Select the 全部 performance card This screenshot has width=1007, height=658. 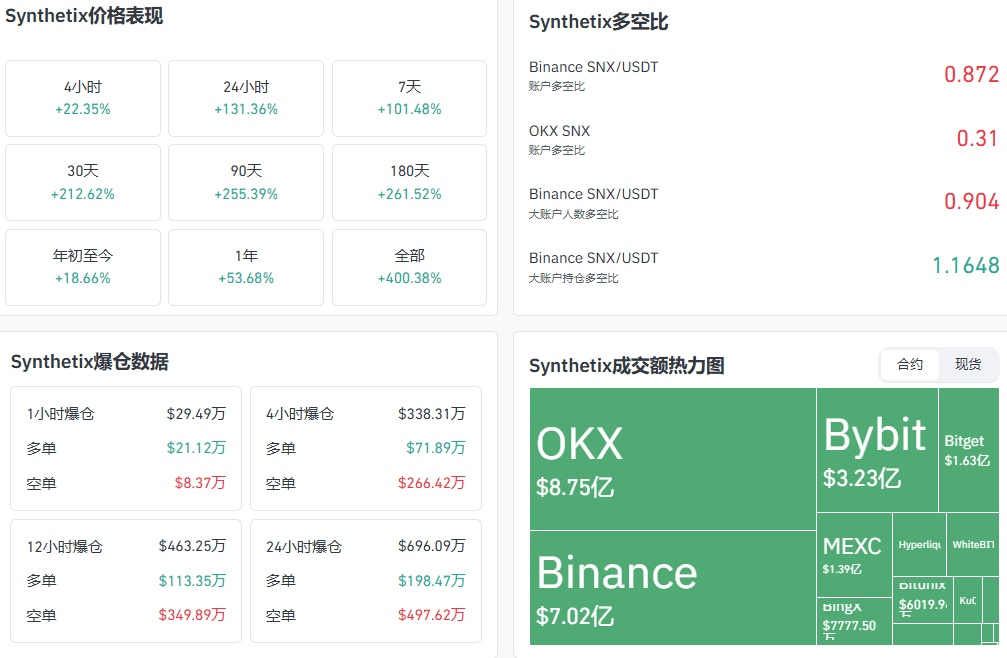(409, 267)
